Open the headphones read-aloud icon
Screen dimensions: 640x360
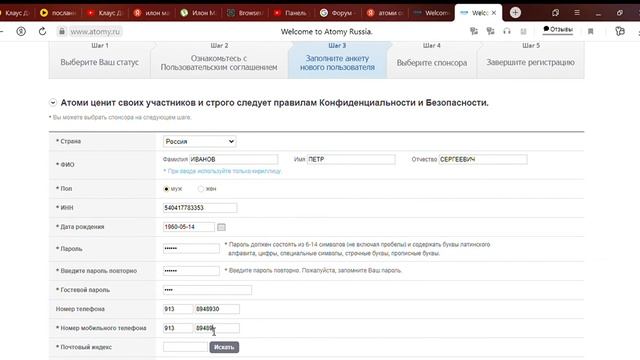(x=507, y=31)
